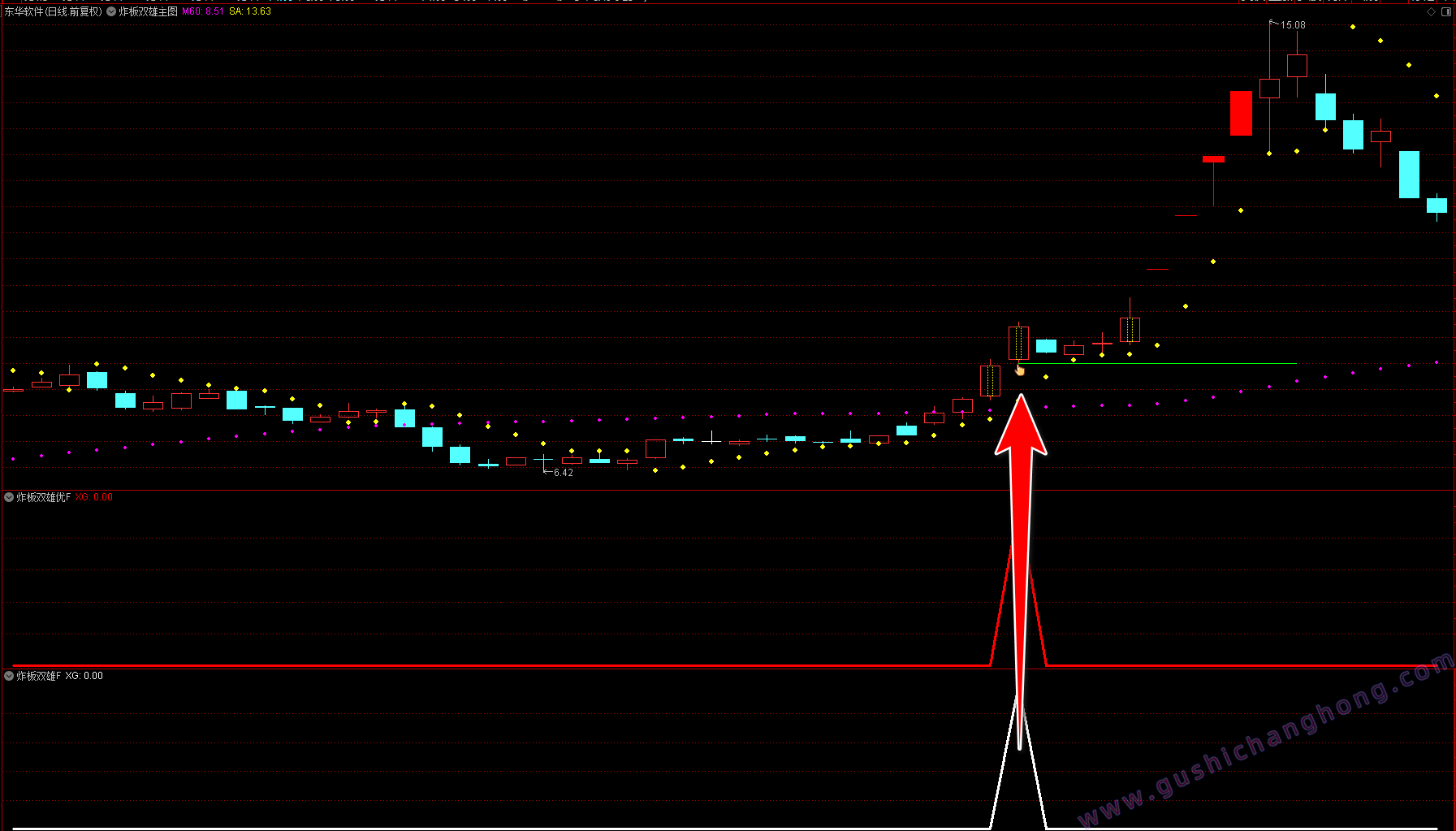Image resolution: width=1456 pixels, height=831 pixels.
Task: Open the dropdown beside 炸板双雄主图 indicator name
Action: 111,11
